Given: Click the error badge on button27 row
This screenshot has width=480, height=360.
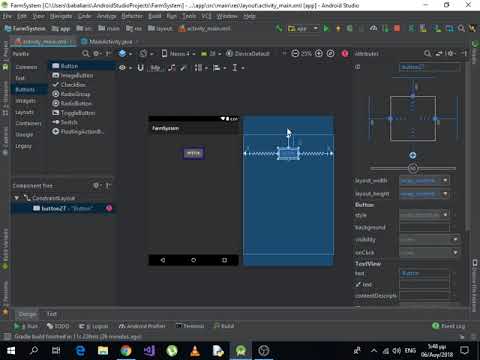Looking at the screenshot, I should click(x=109, y=208).
